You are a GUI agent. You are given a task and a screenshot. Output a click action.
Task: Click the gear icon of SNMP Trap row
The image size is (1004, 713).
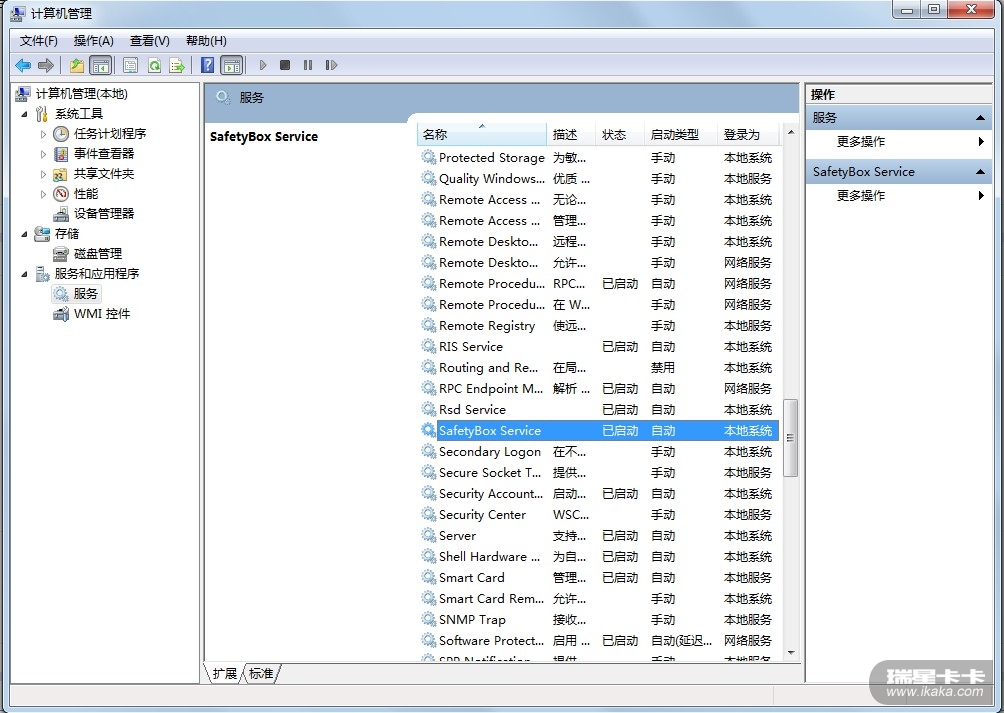pyautogui.click(x=428, y=619)
